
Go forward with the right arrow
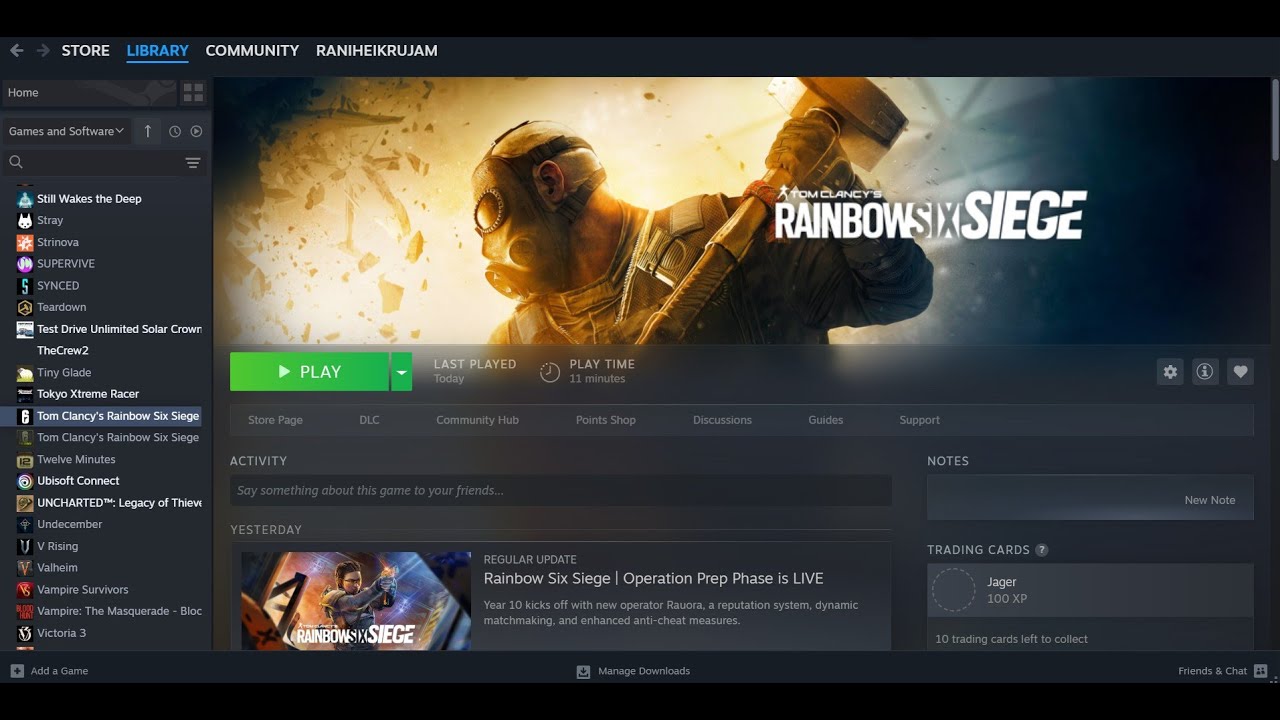coord(43,50)
